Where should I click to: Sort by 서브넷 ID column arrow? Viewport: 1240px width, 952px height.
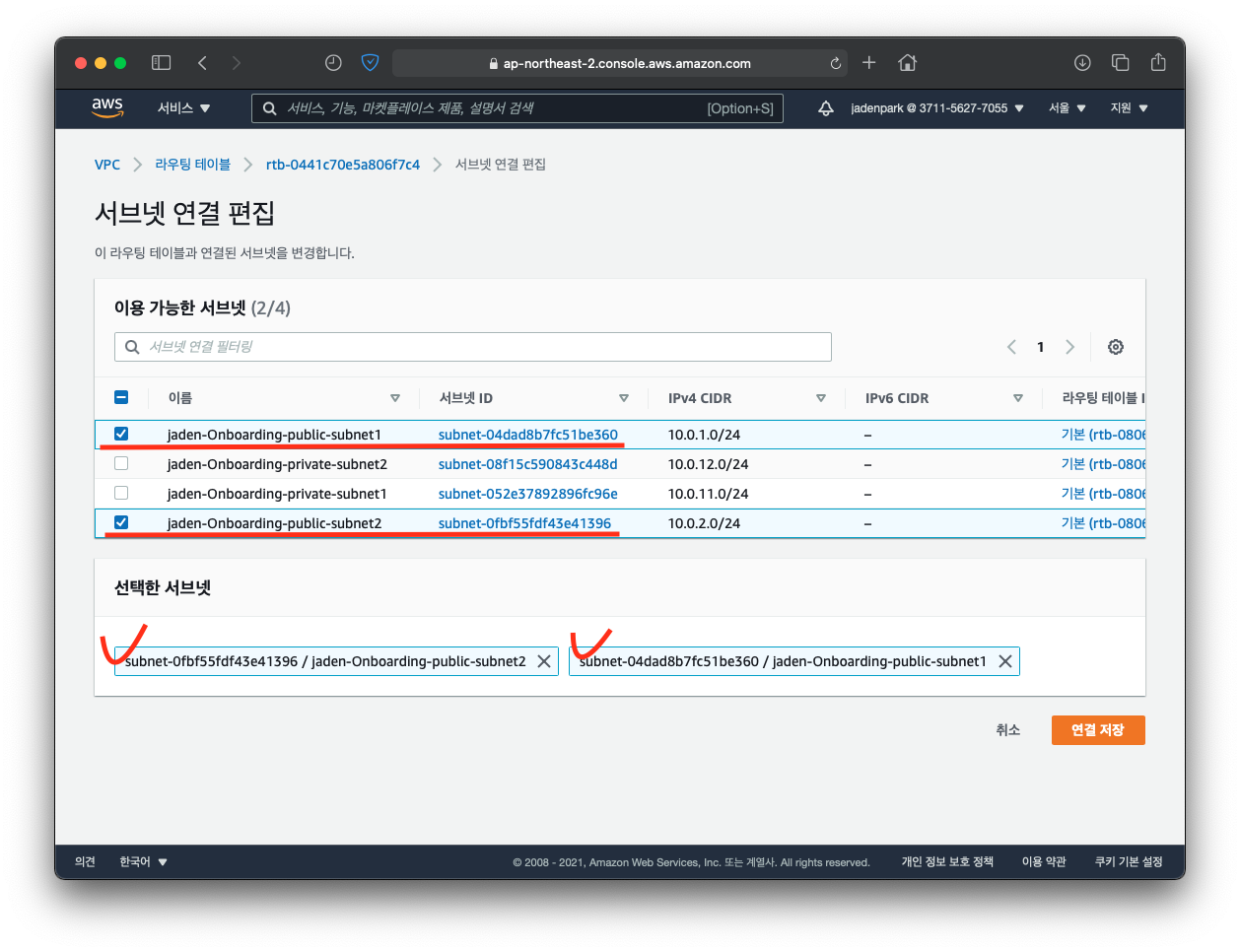tap(624, 398)
